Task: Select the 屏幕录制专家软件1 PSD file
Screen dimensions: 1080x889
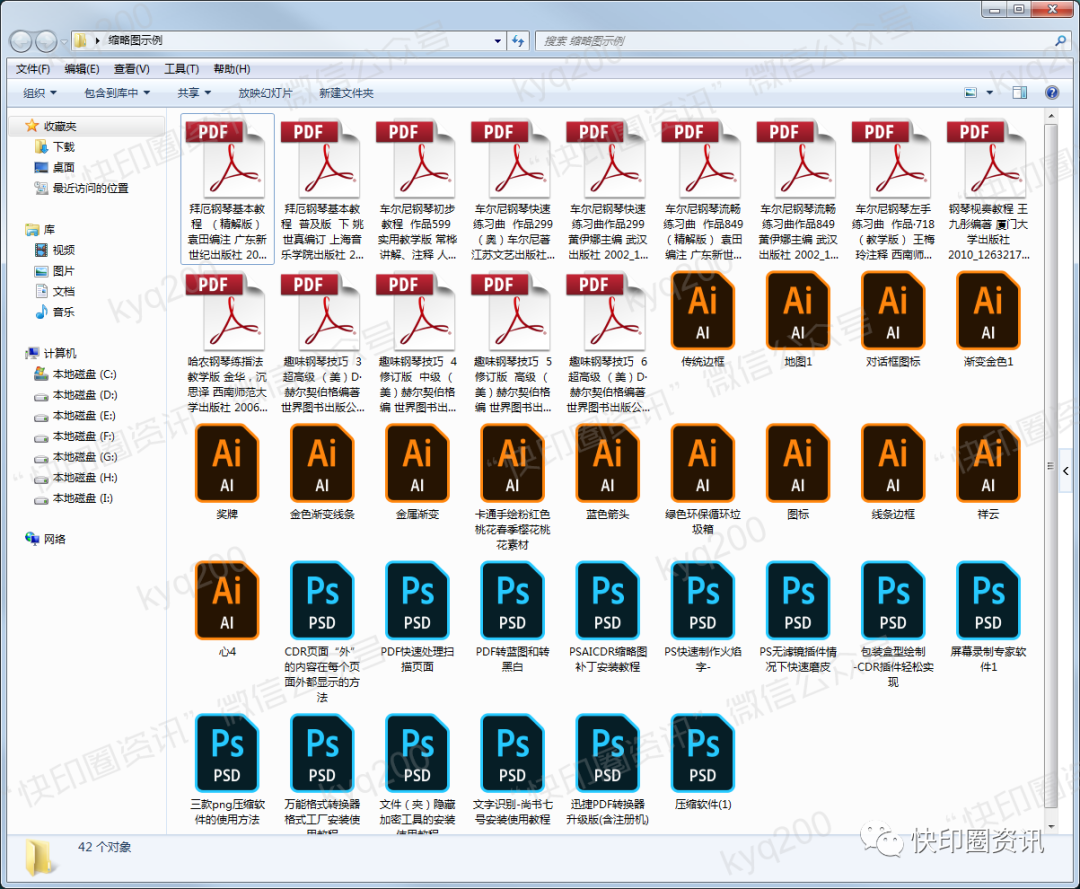Action: point(988,617)
